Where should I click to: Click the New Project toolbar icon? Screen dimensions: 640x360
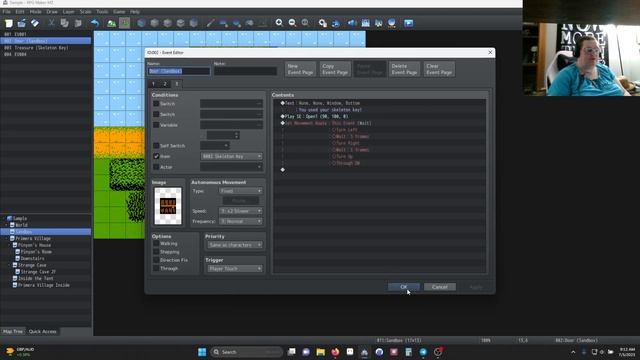(x=9, y=23)
